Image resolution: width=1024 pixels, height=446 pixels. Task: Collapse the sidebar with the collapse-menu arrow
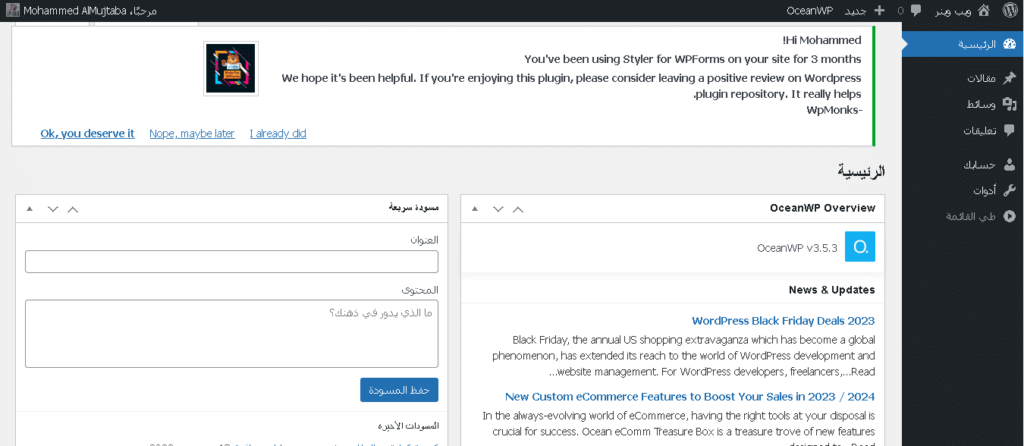tap(1009, 216)
